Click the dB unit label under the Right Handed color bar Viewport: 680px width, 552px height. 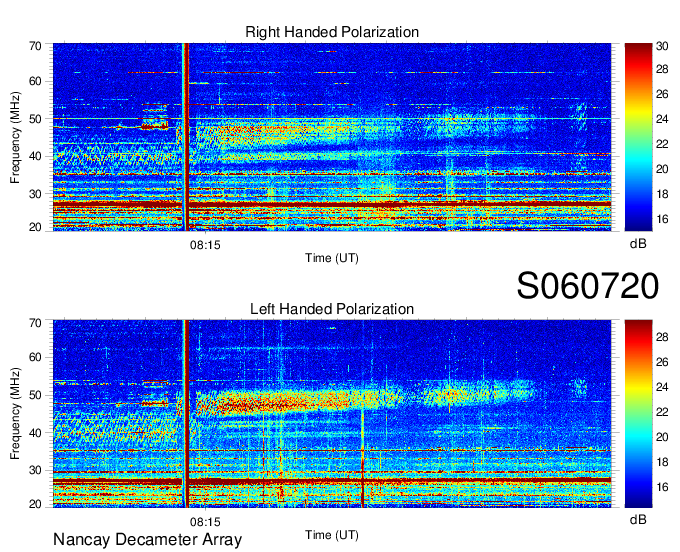pos(638,244)
